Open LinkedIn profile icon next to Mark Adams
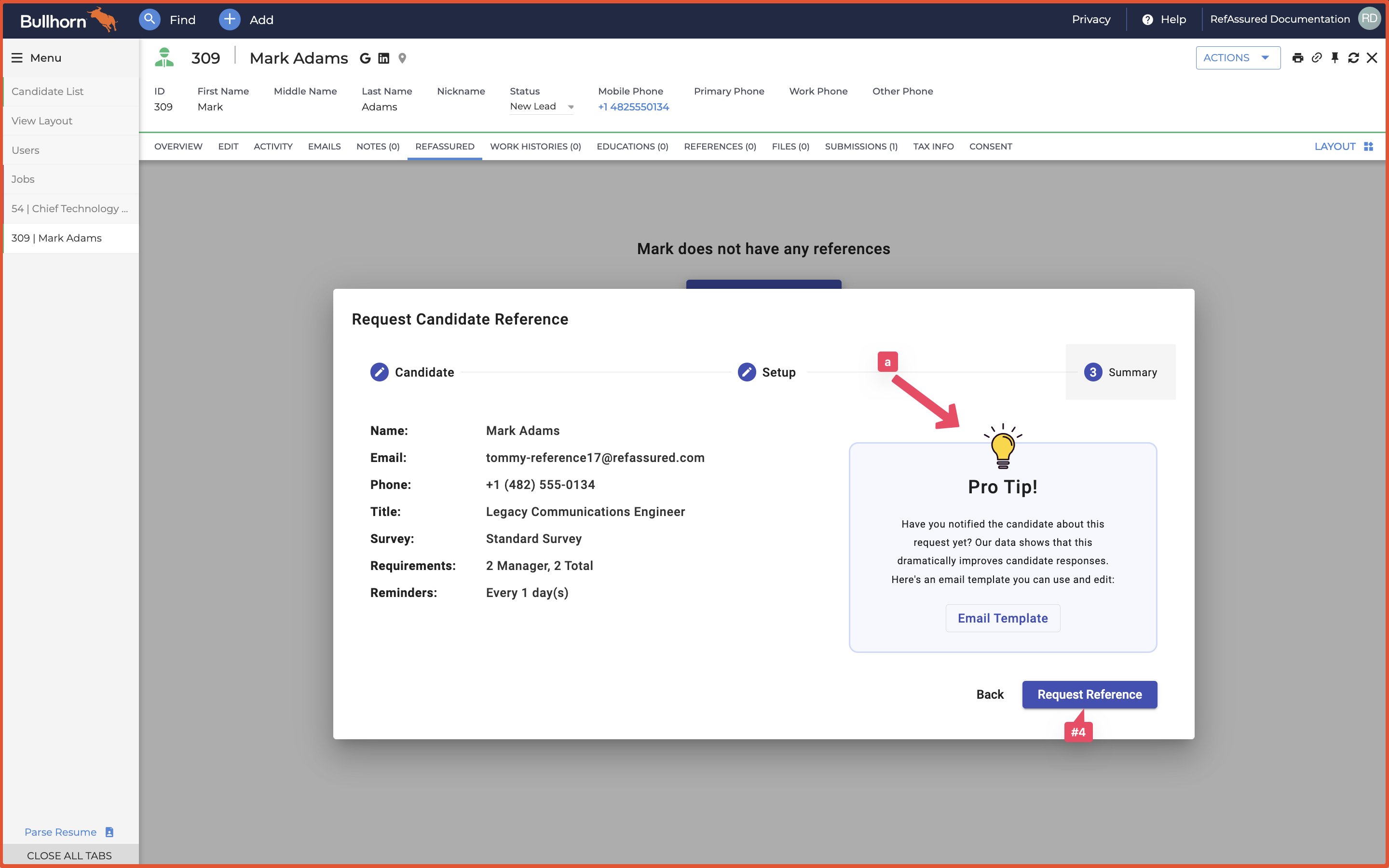1389x868 pixels. [383, 58]
